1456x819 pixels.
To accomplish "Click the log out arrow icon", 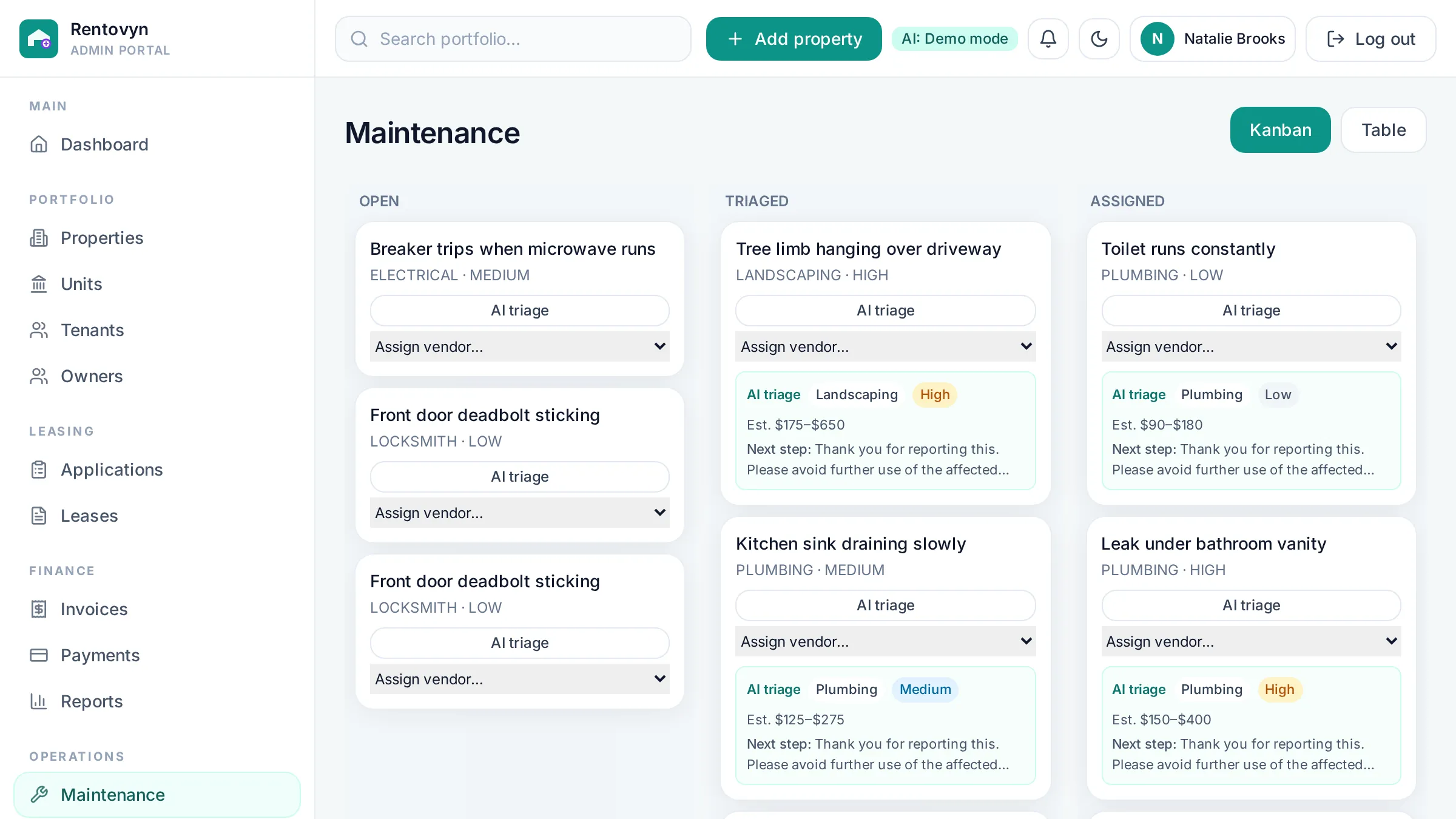I will 1336,39.
